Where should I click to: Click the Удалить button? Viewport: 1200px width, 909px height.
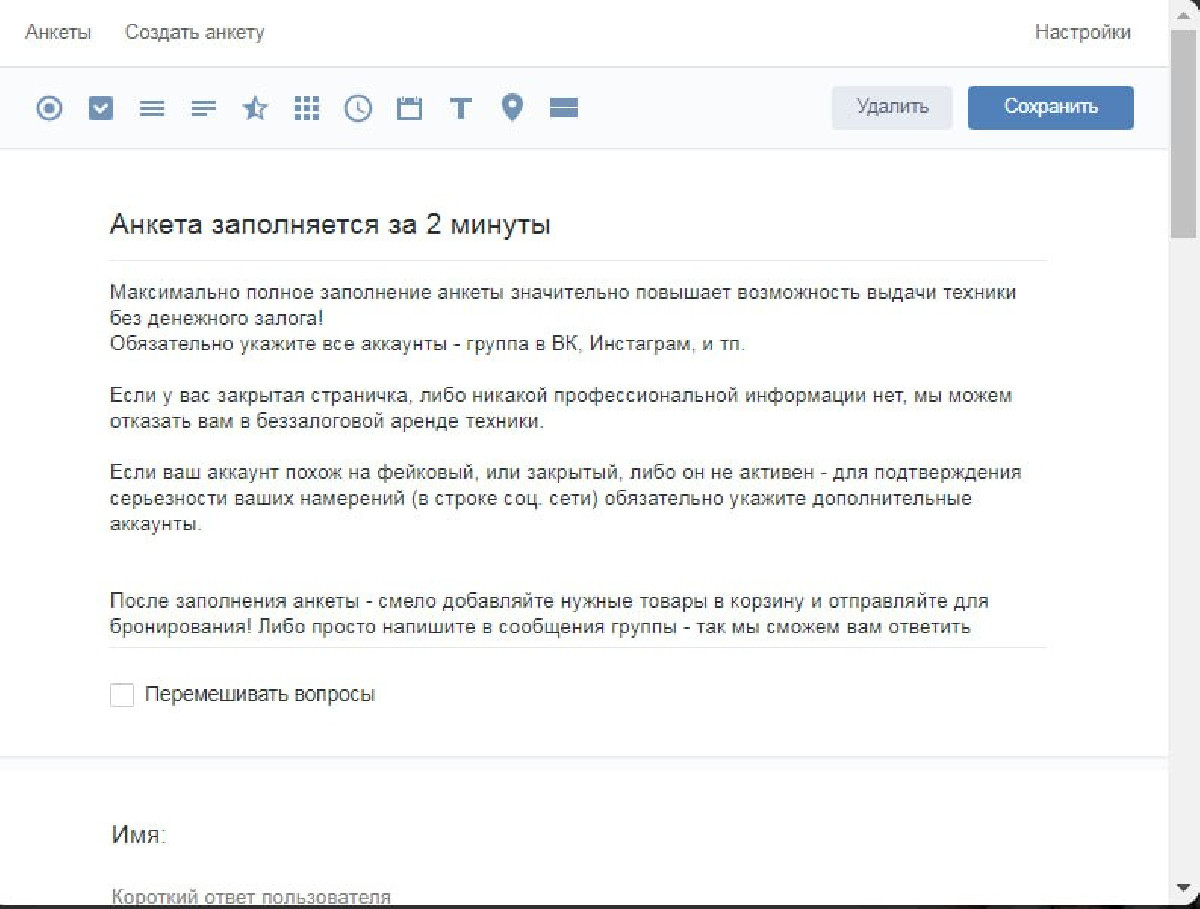tap(893, 107)
